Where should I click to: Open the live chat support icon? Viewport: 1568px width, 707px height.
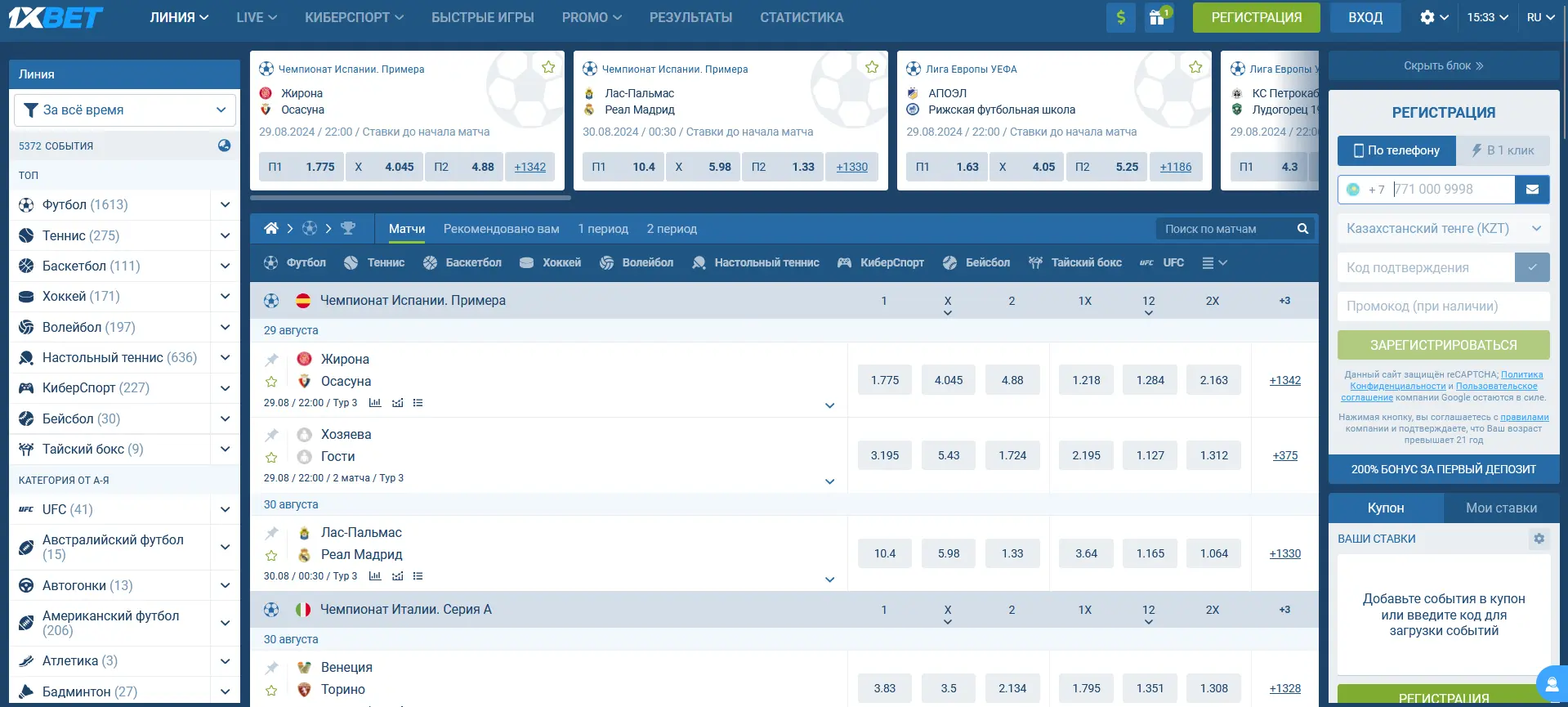tap(1551, 683)
